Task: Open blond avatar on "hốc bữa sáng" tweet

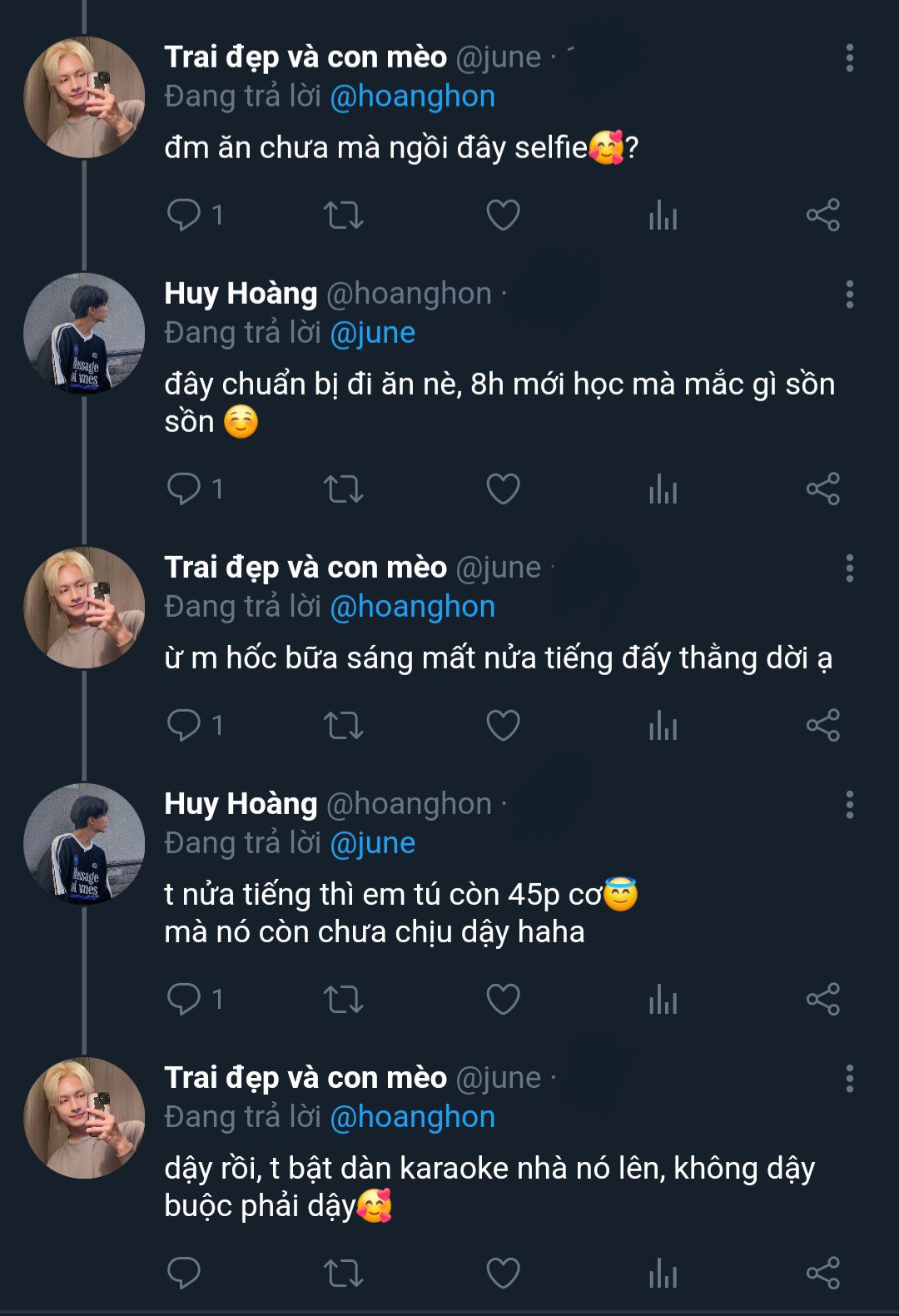Action: (84, 608)
